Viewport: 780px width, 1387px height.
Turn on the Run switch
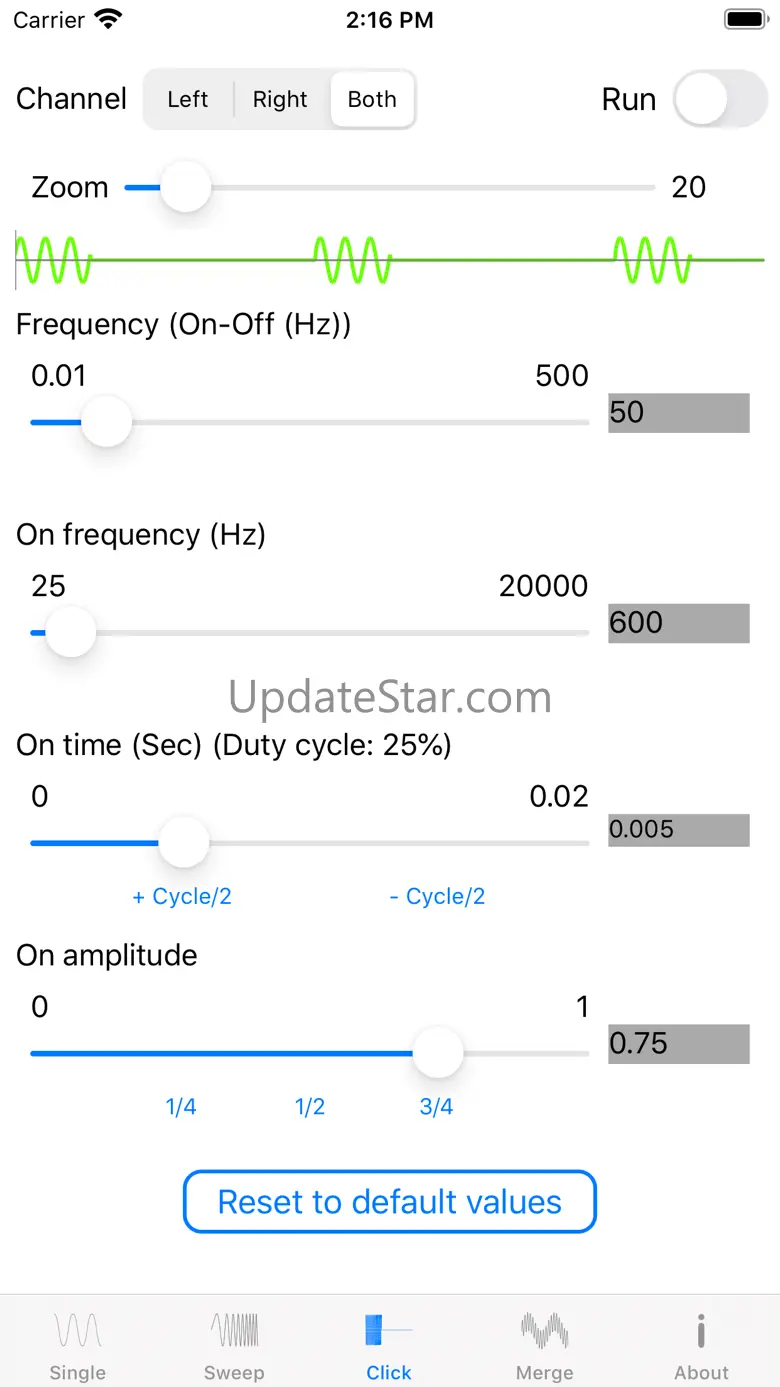720,99
